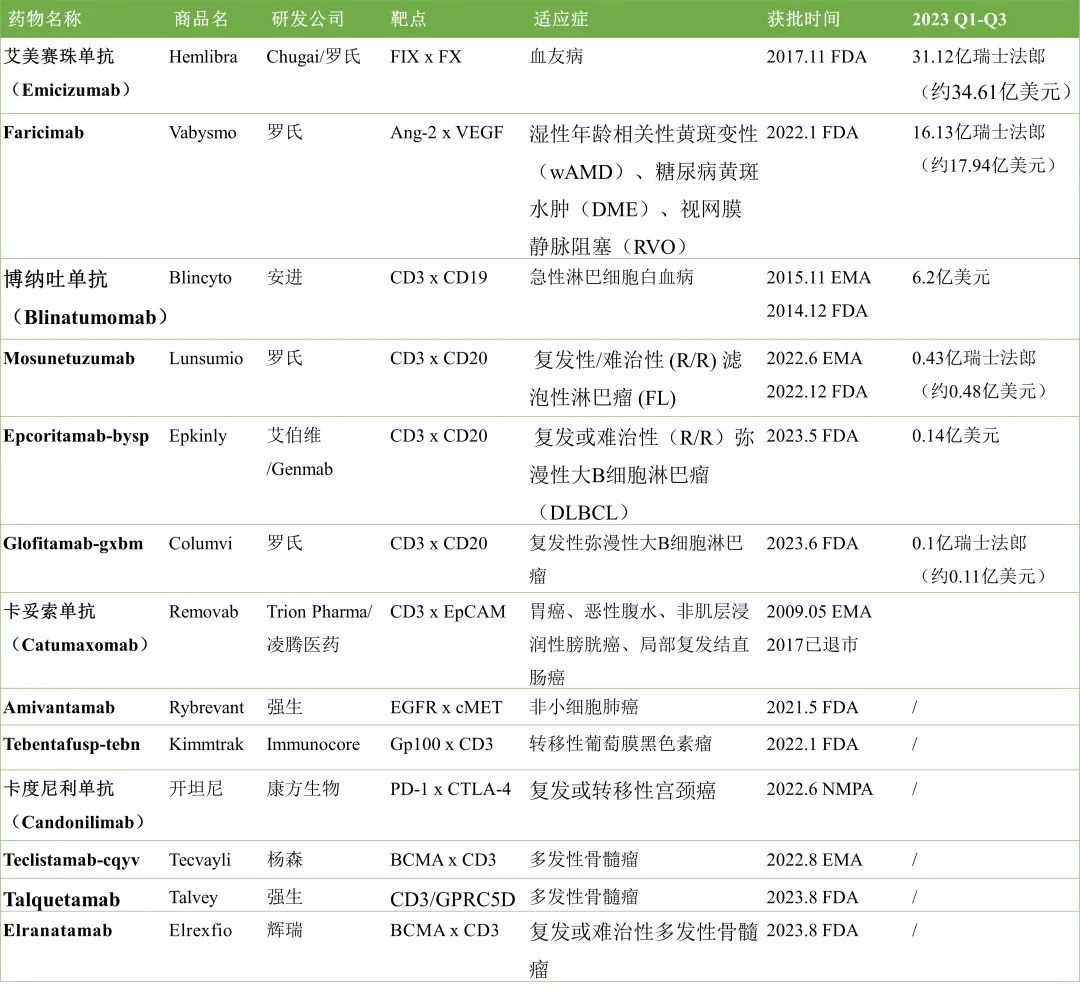The height and width of the screenshot is (993, 1080).
Task: Click the Columvi trade name
Action: tap(200, 543)
